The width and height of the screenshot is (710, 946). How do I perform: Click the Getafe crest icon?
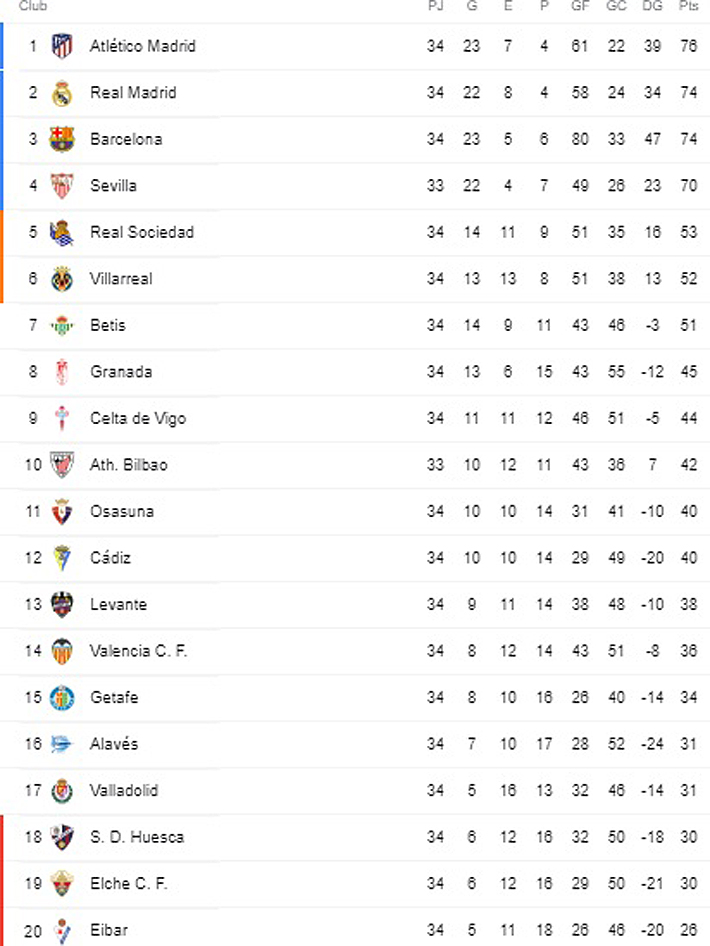click(62, 698)
